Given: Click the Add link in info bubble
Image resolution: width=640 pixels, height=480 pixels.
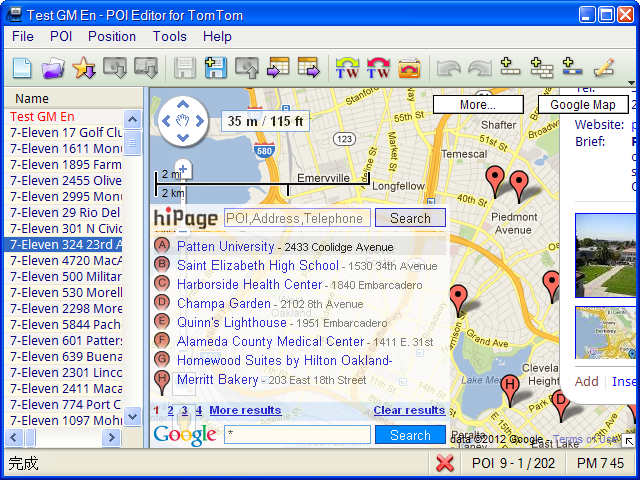Looking at the screenshot, I should pos(587,382).
